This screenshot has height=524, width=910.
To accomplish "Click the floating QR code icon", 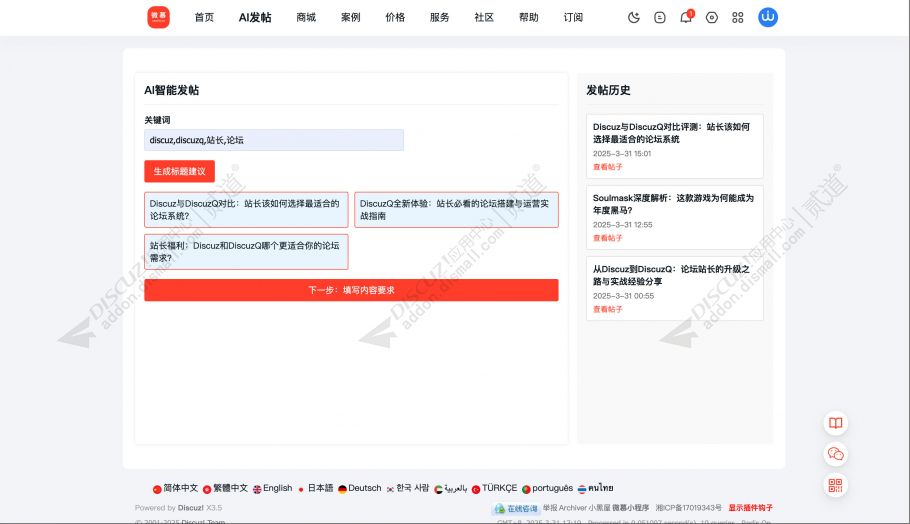I will 836,485.
